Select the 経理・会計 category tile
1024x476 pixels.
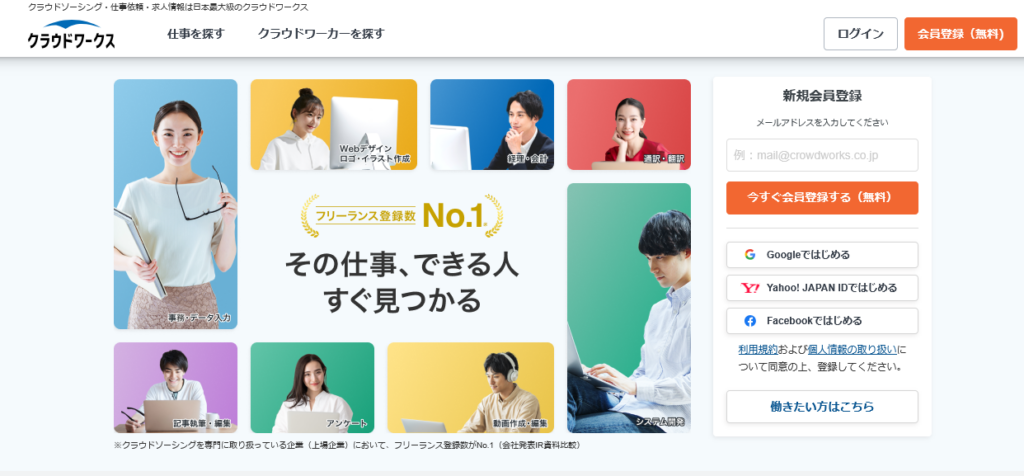click(x=492, y=125)
